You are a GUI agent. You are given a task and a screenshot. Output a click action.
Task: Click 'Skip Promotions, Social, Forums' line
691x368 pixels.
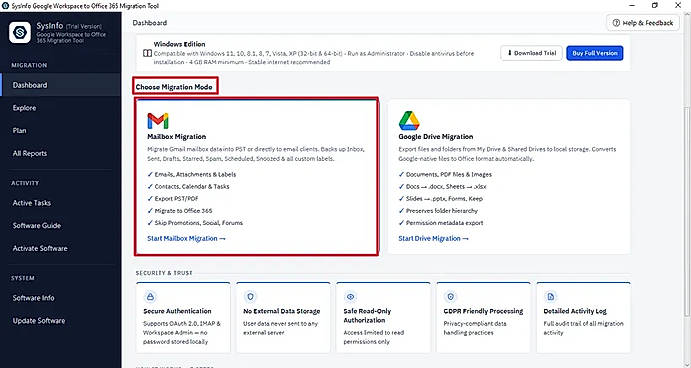click(x=196, y=223)
